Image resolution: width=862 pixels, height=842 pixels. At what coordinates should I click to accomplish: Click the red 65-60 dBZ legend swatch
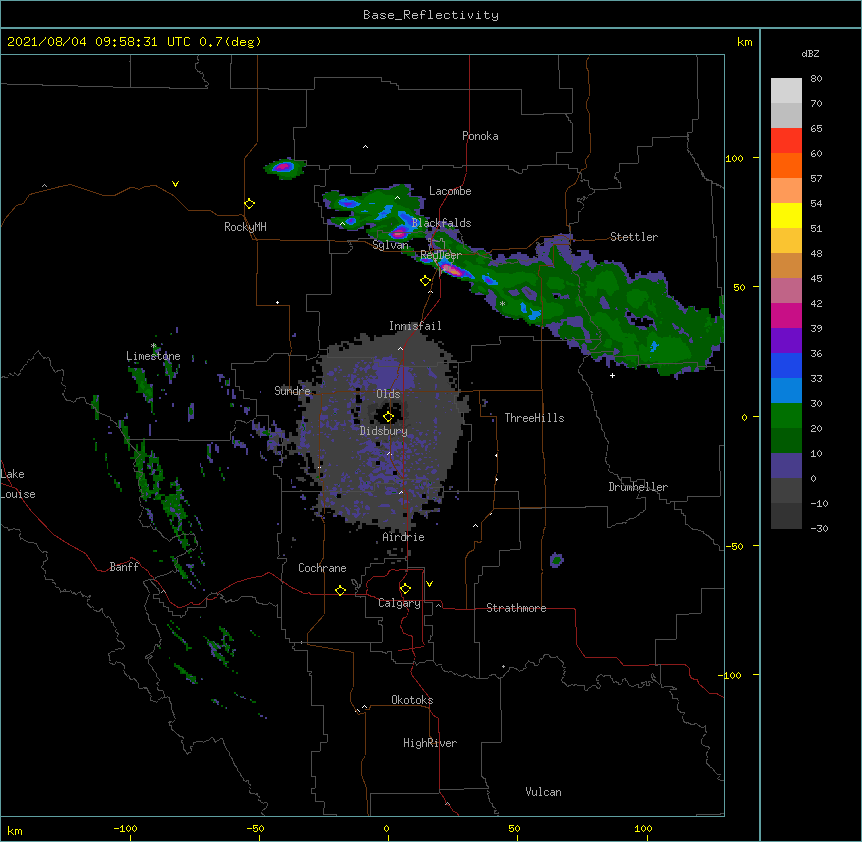[x=786, y=141]
